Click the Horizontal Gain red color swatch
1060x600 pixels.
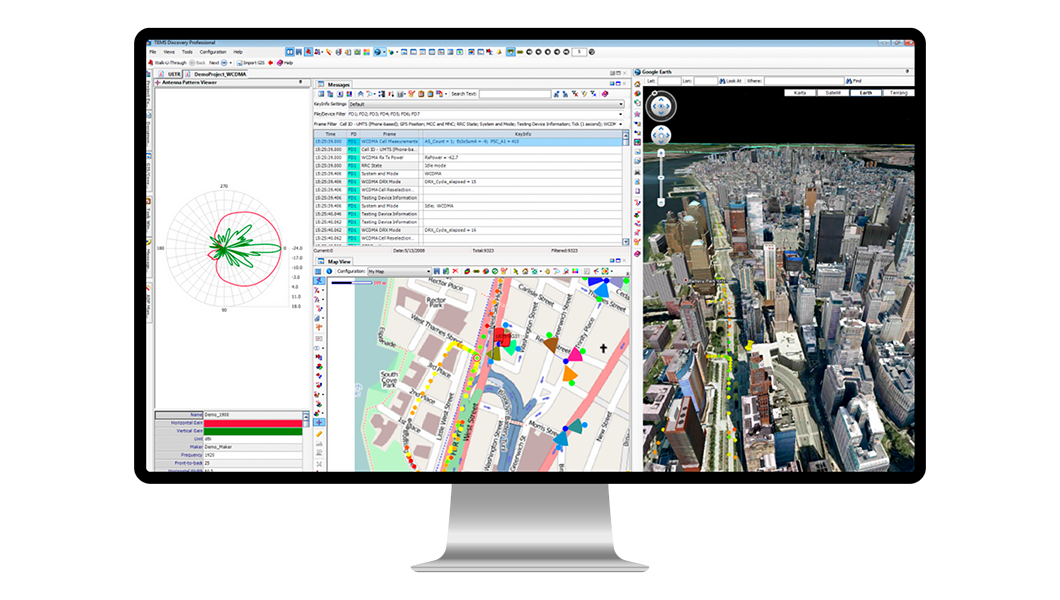[253, 423]
